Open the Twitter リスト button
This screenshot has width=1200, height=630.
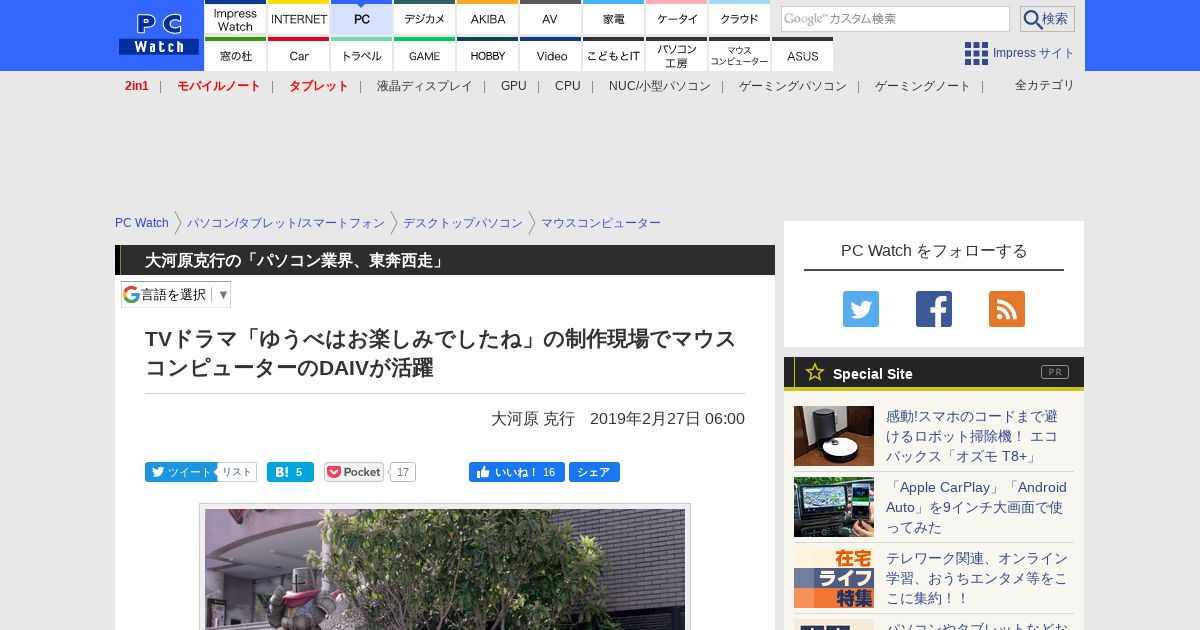pyautogui.click(x=237, y=472)
